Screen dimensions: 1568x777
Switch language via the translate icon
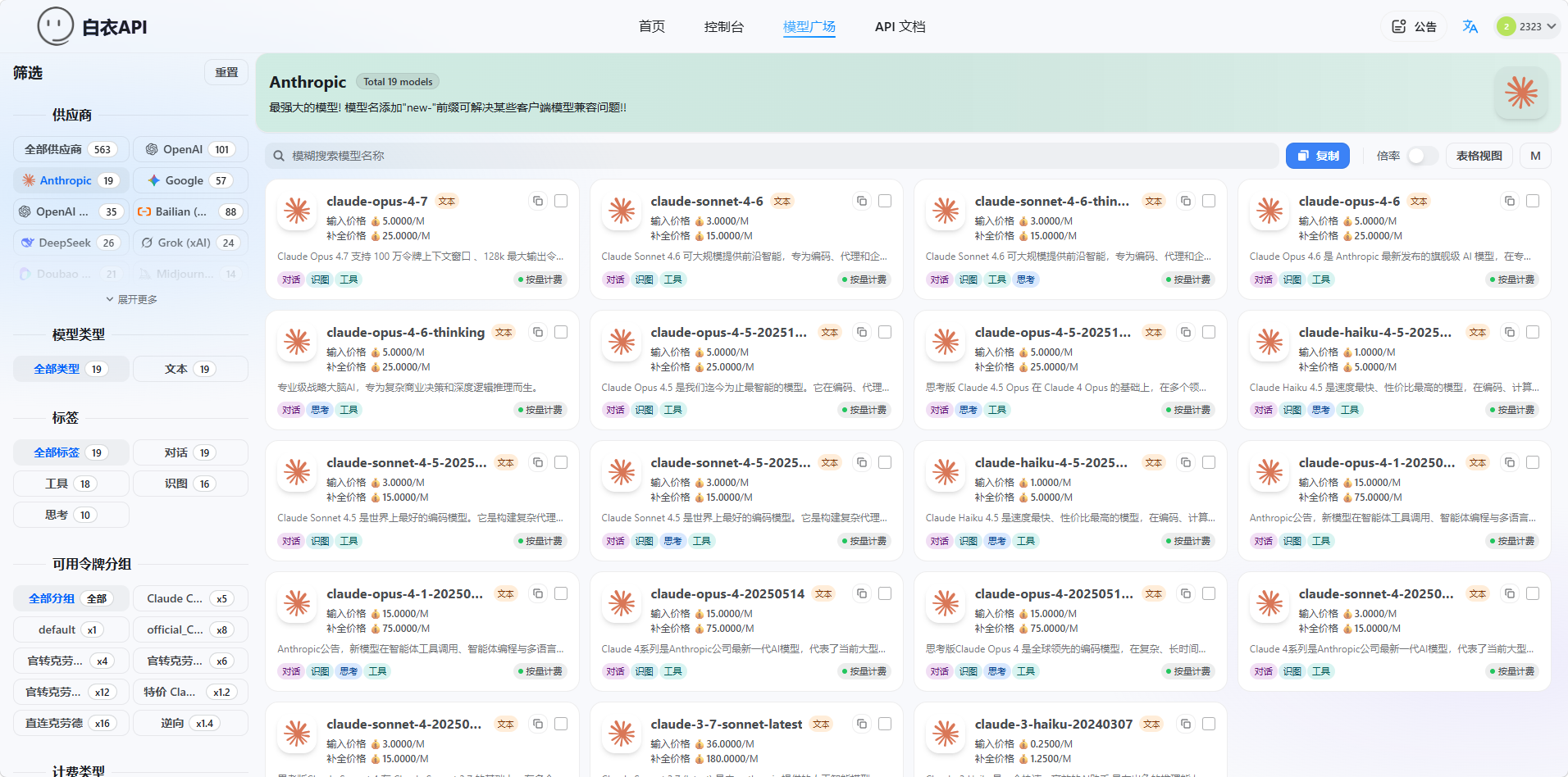1470,26
